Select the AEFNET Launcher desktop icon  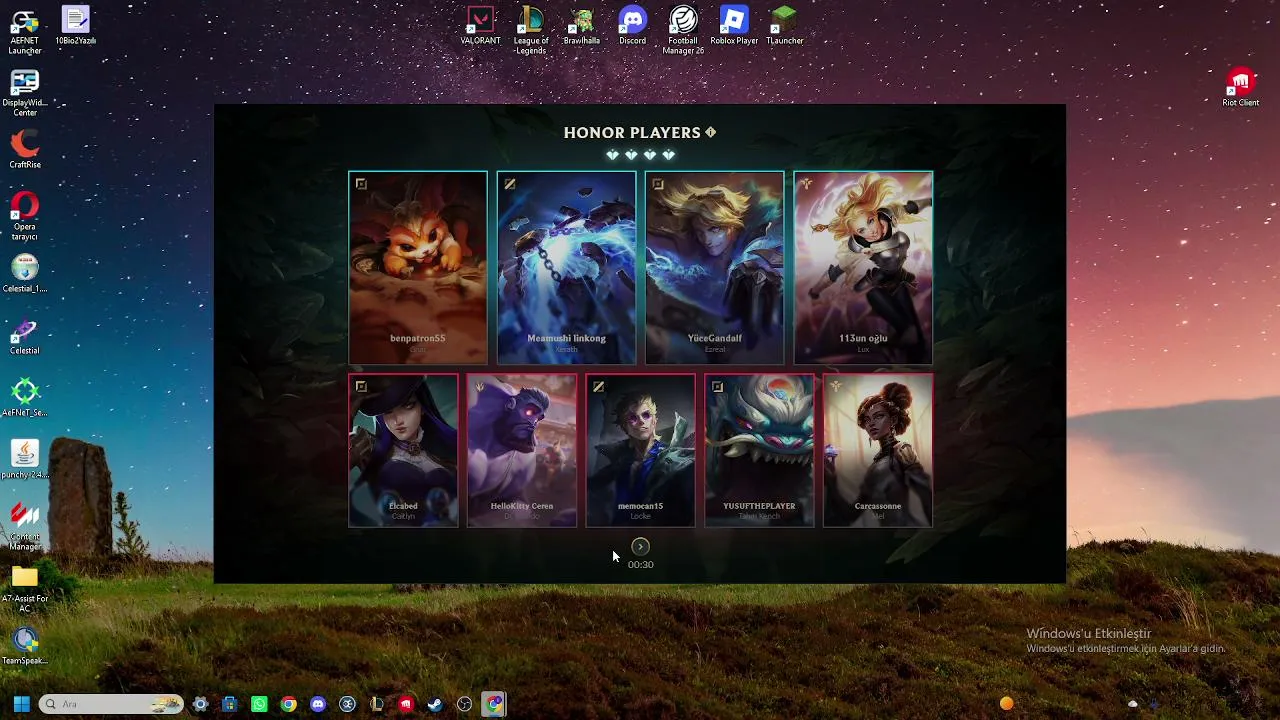click(x=25, y=31)
